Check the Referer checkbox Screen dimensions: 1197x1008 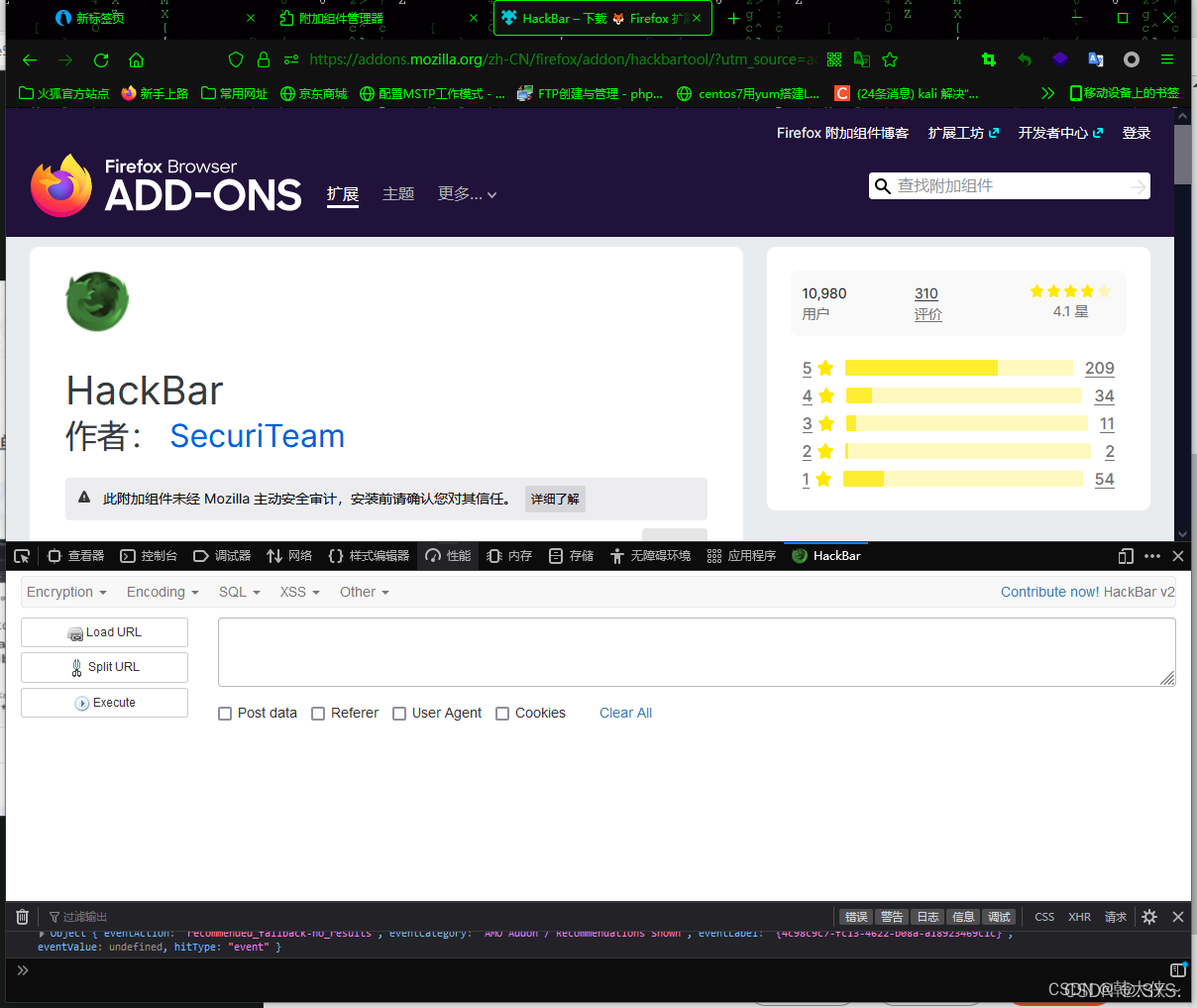click(318, 714)
